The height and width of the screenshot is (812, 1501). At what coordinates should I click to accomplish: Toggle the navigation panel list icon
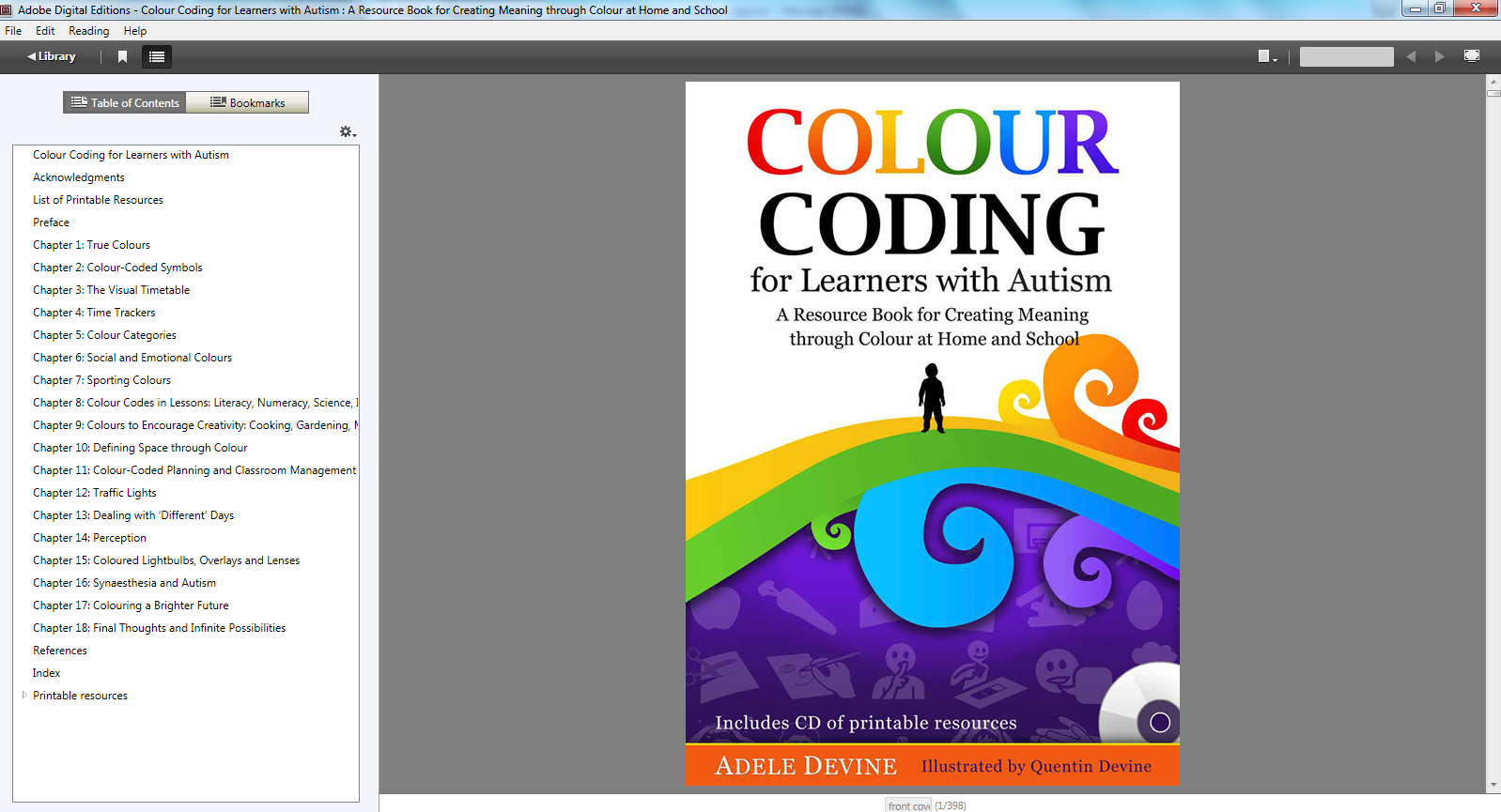(x=157, y=56)
